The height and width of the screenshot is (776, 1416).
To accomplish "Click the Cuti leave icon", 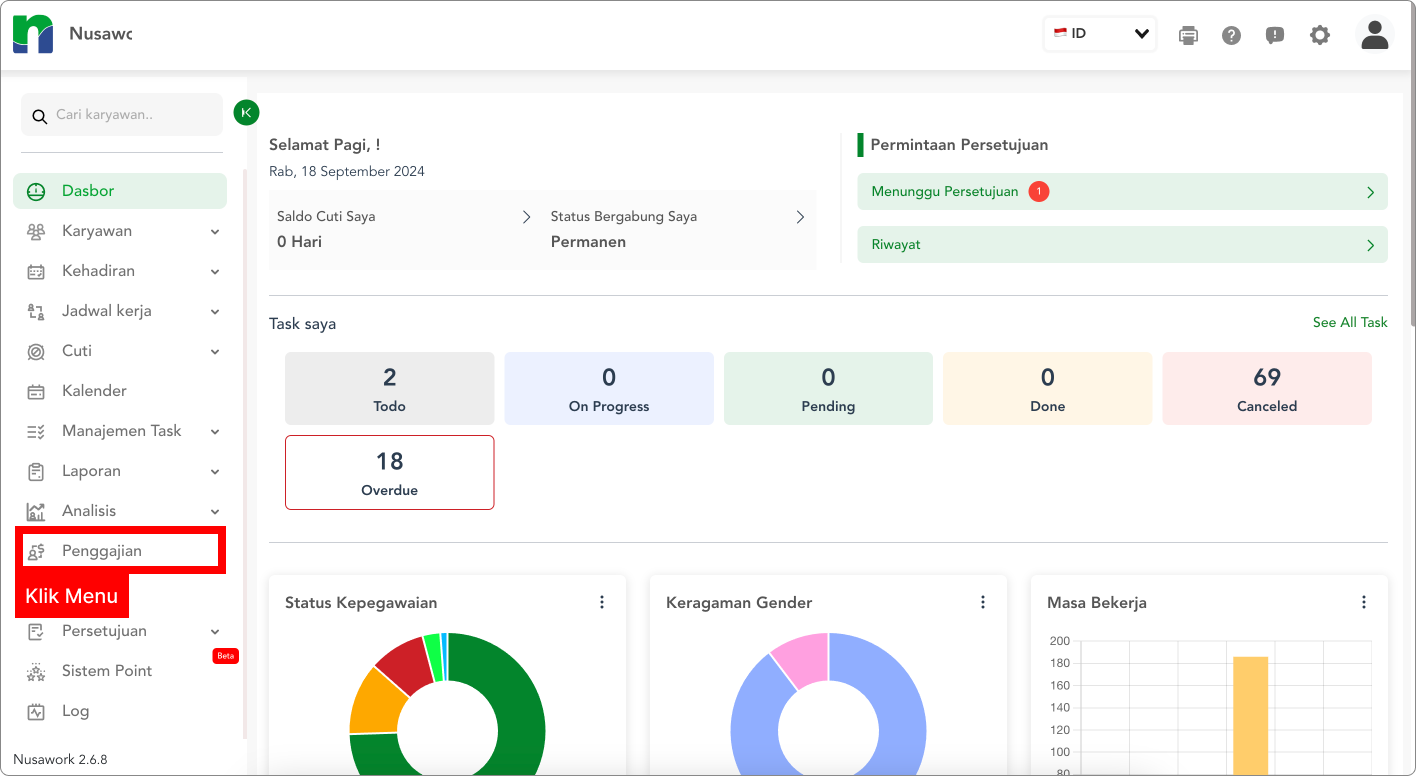I will tap(36, 351).
